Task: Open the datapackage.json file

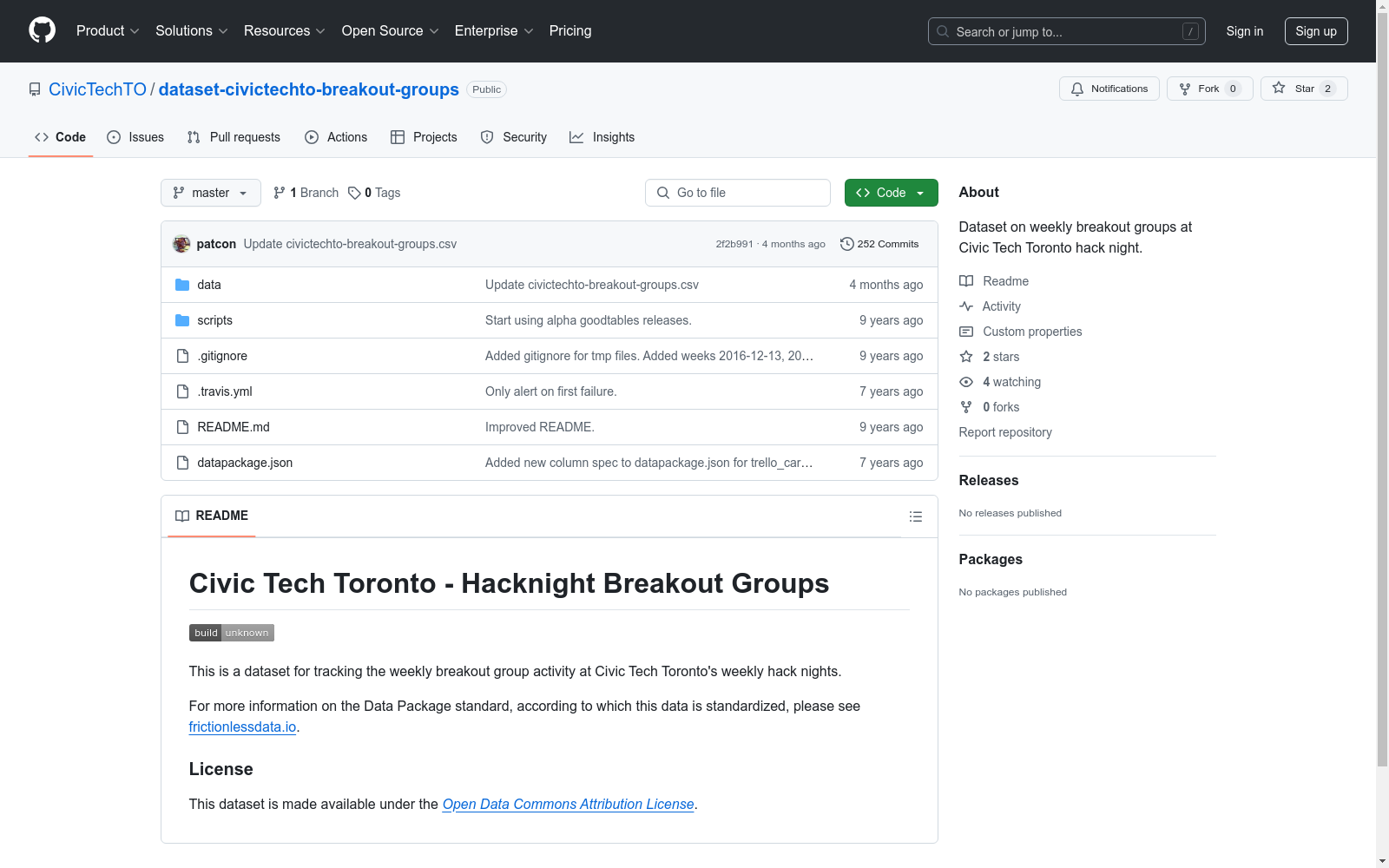Action: pyautogui.click(x=245, y=463)
